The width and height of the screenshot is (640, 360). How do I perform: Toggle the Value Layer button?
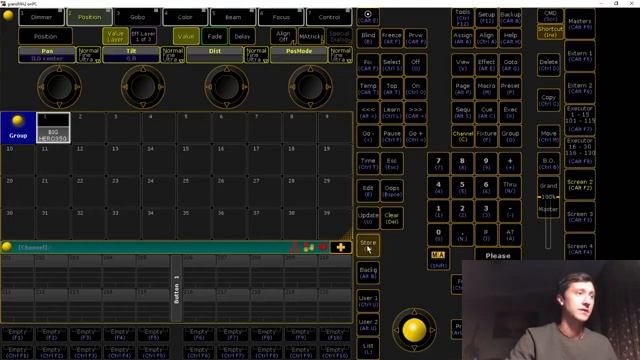(116, 36)
